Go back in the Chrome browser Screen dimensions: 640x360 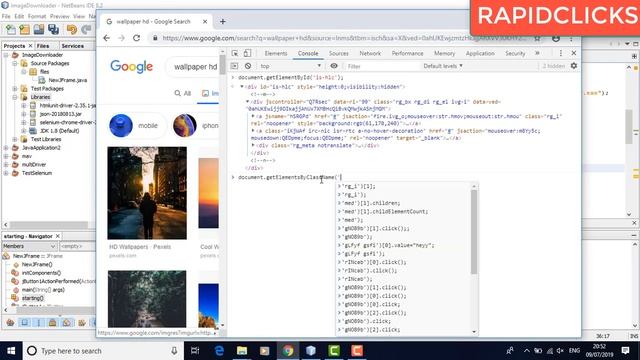[107, 38]
